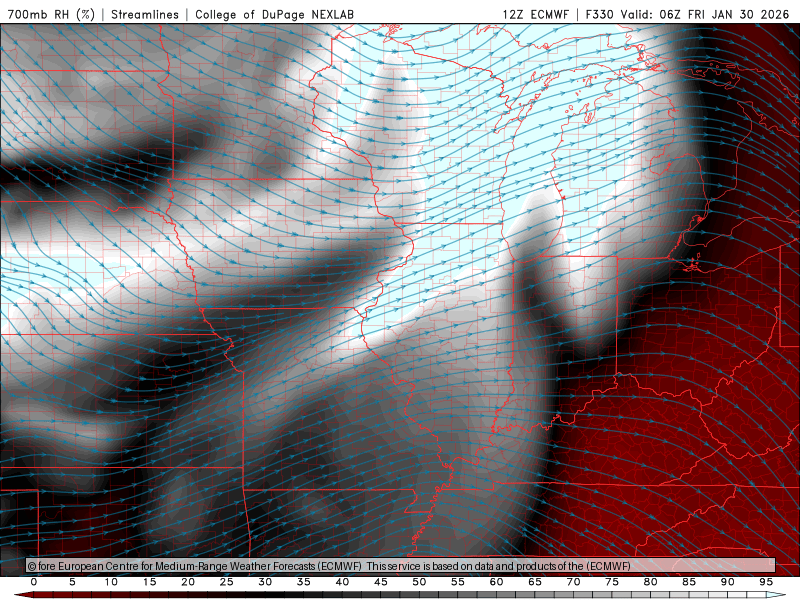Click the "35" value on the color scale
The height and width of the screenshot is (600, 800).
point(304,582)
